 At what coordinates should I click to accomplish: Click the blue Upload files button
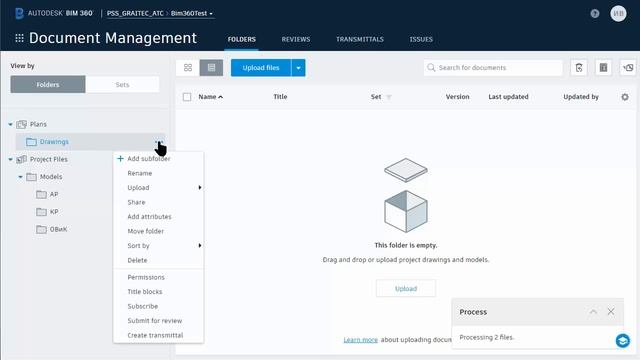tap(261, 68)
